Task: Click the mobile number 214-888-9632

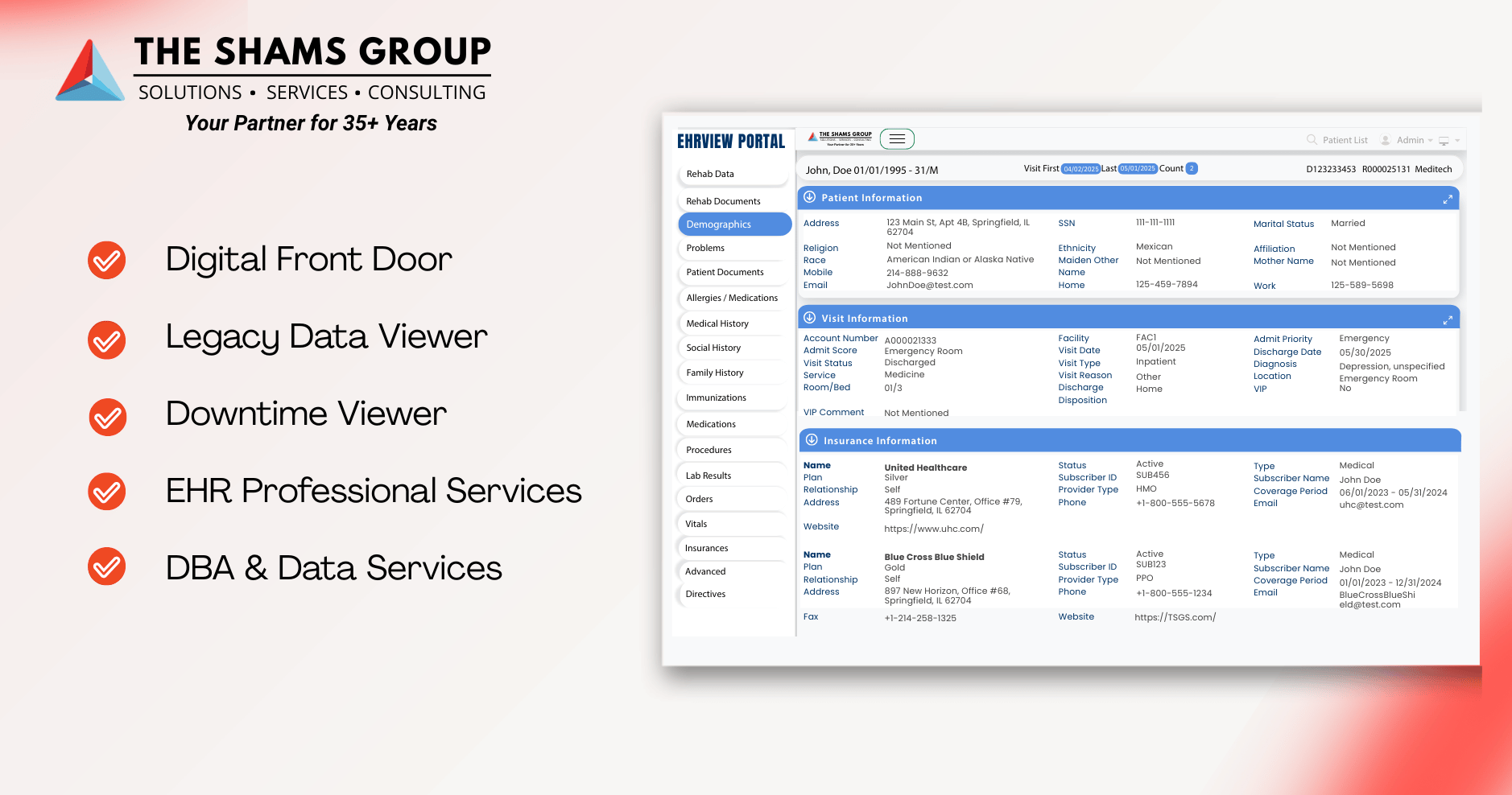Action: click(917, 273)
